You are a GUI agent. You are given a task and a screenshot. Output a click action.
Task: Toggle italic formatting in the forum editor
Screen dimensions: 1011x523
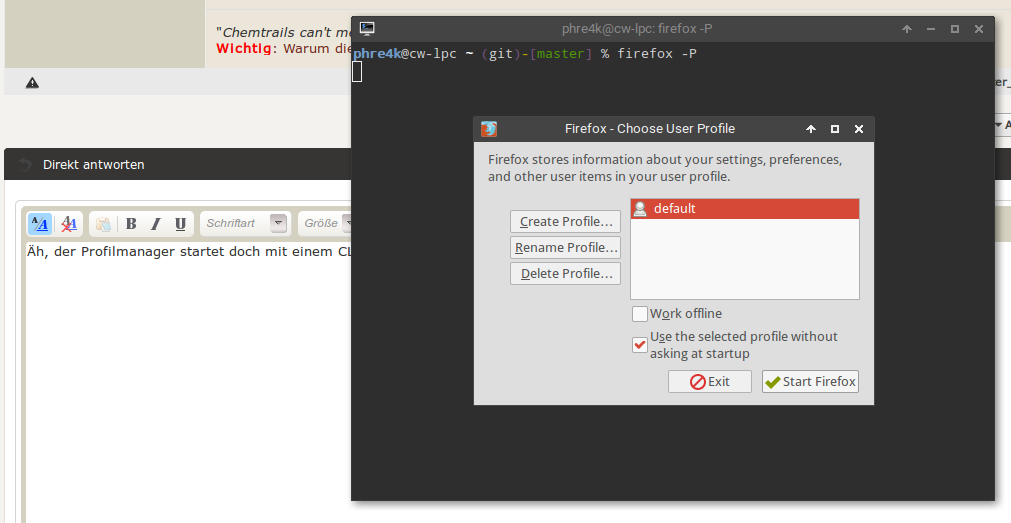[x=155, y=224]
